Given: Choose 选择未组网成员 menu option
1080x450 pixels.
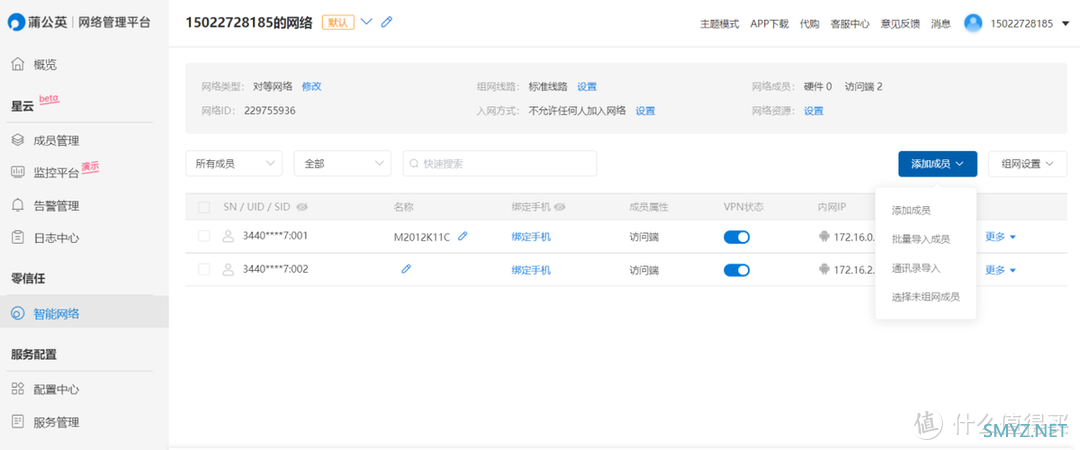Looking at the screenshot, I should pyautogui.click(x=926, y=298).
